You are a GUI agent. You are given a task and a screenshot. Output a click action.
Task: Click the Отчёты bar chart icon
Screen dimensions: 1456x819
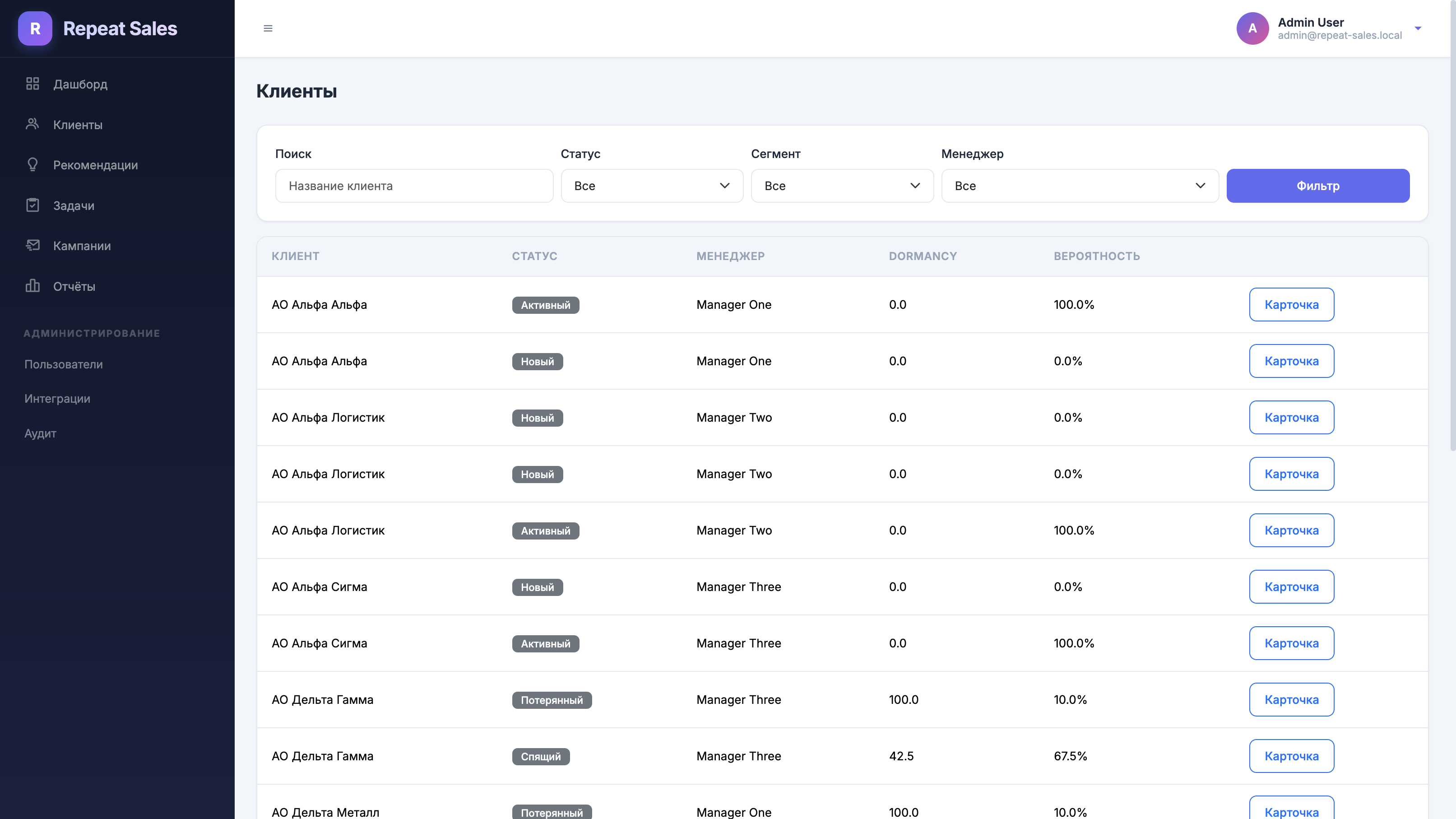click(x=32, y=285)
